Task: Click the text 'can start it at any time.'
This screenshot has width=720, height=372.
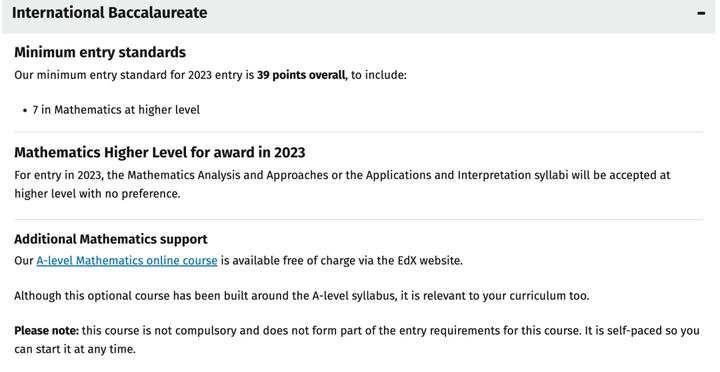Action: (75, 349)
